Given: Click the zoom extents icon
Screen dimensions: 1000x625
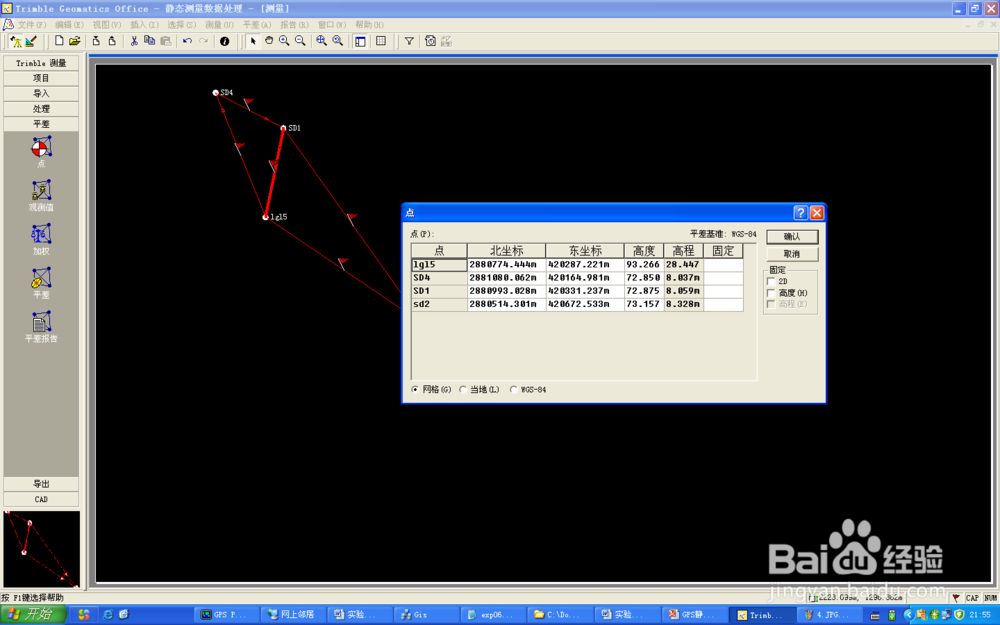Looking at the screenshot, I should [x=321, y=41].
